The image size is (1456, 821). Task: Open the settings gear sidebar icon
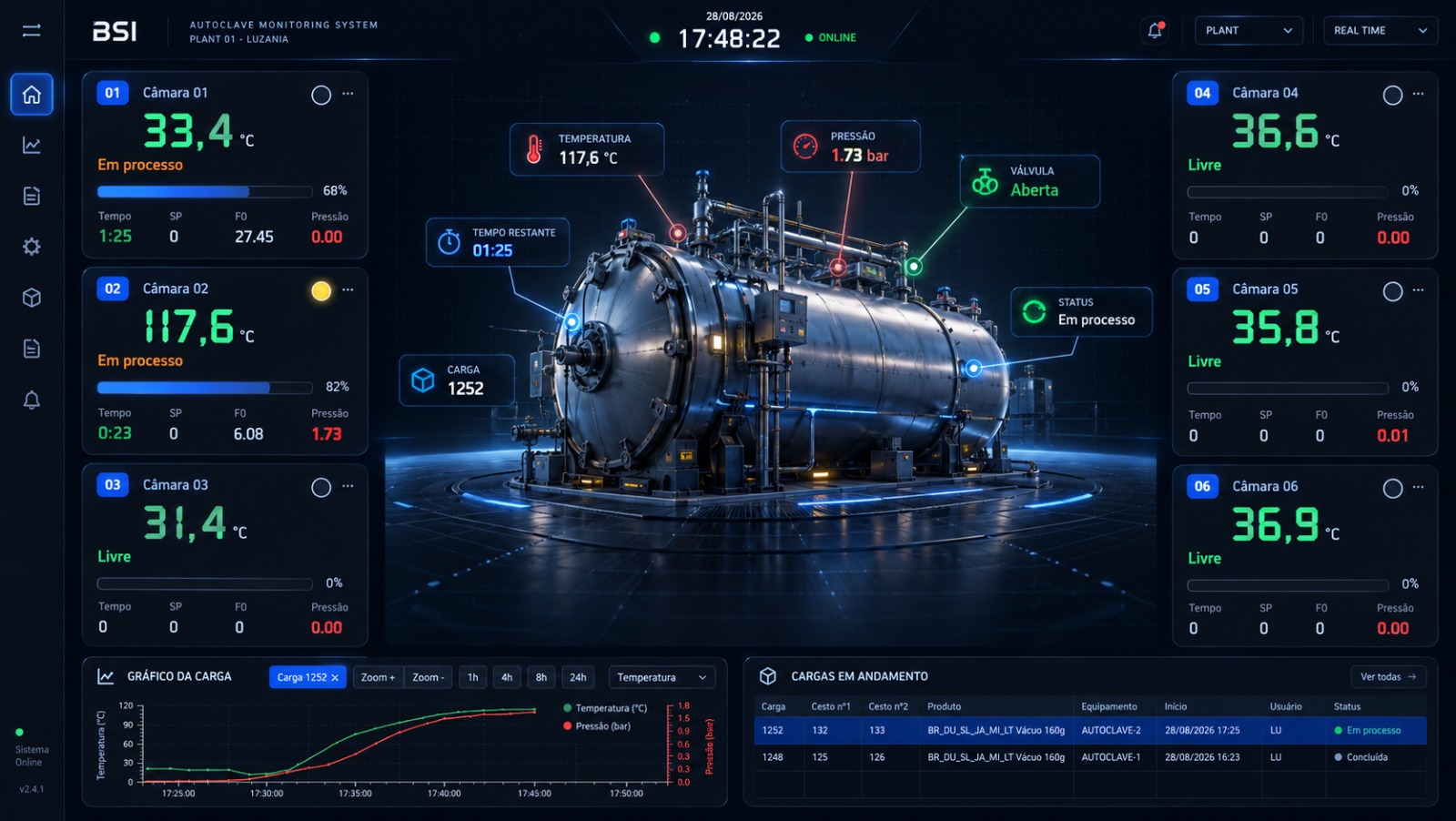[32, 247]
